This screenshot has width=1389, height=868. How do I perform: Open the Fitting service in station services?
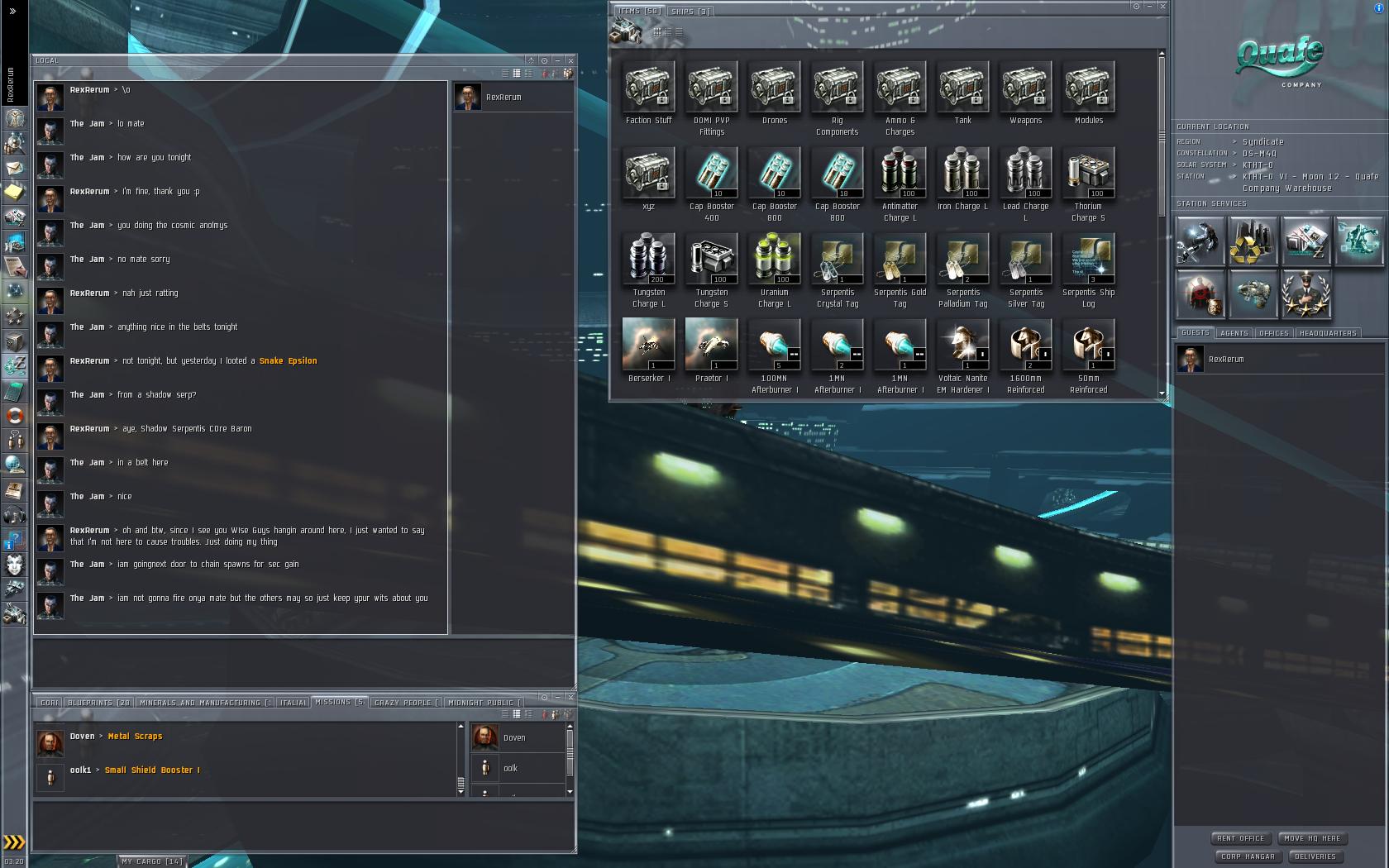coord(1359,241)
